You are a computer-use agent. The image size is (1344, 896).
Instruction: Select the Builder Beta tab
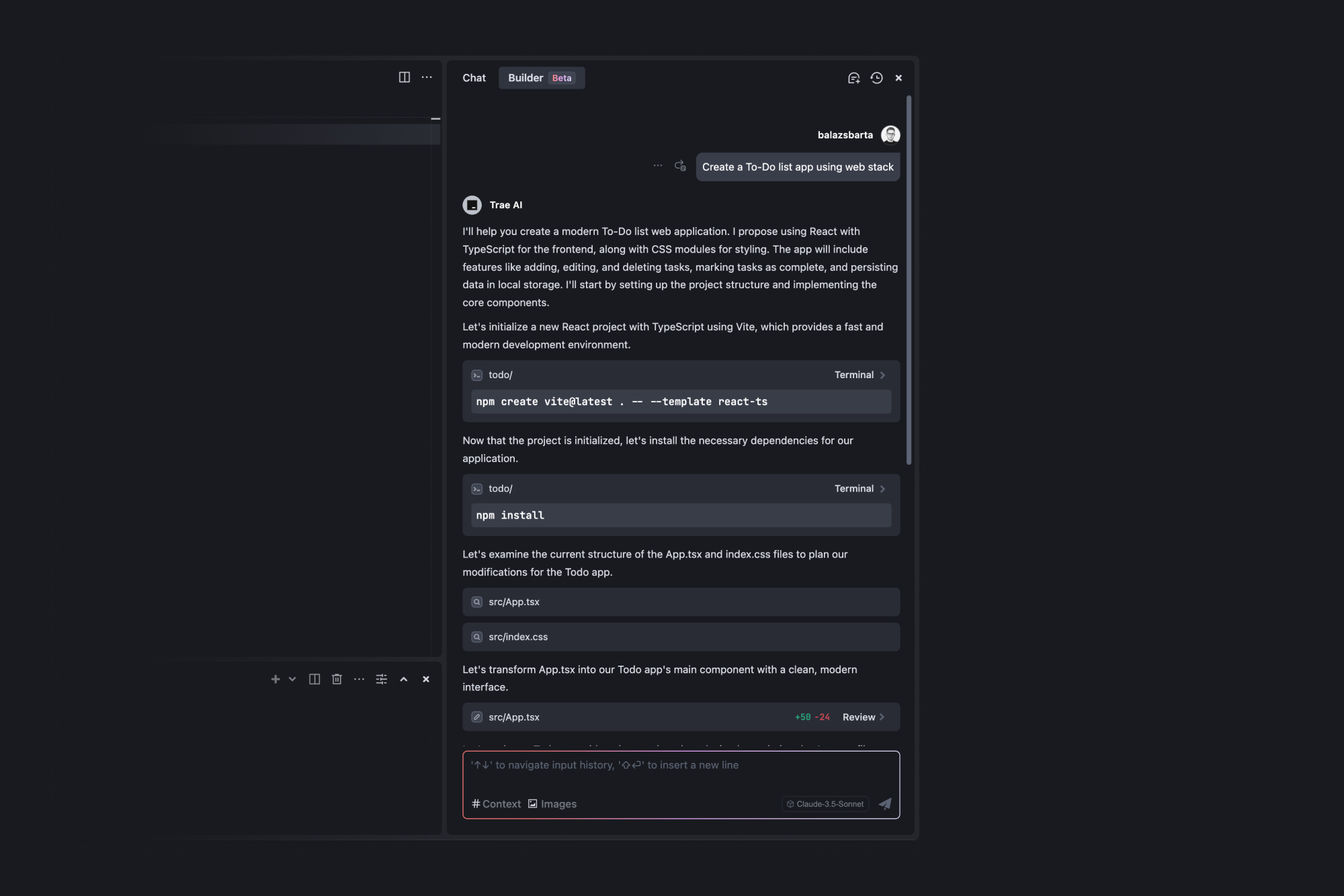pyautogui.click(x=542, y=78)
